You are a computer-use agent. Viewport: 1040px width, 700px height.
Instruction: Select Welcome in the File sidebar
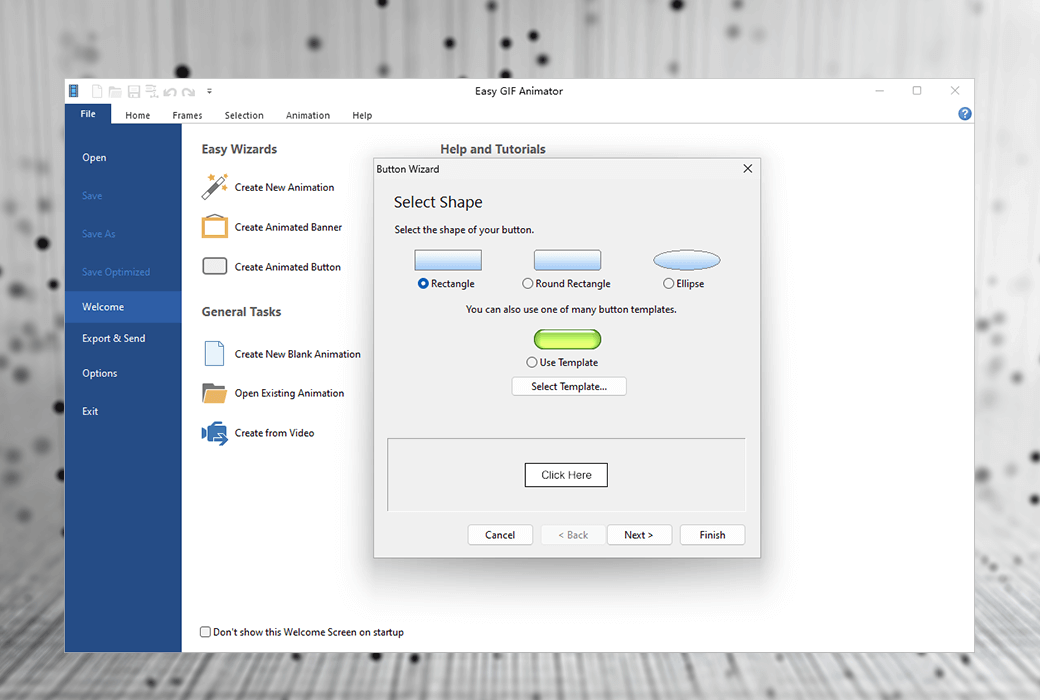[123, 307]
